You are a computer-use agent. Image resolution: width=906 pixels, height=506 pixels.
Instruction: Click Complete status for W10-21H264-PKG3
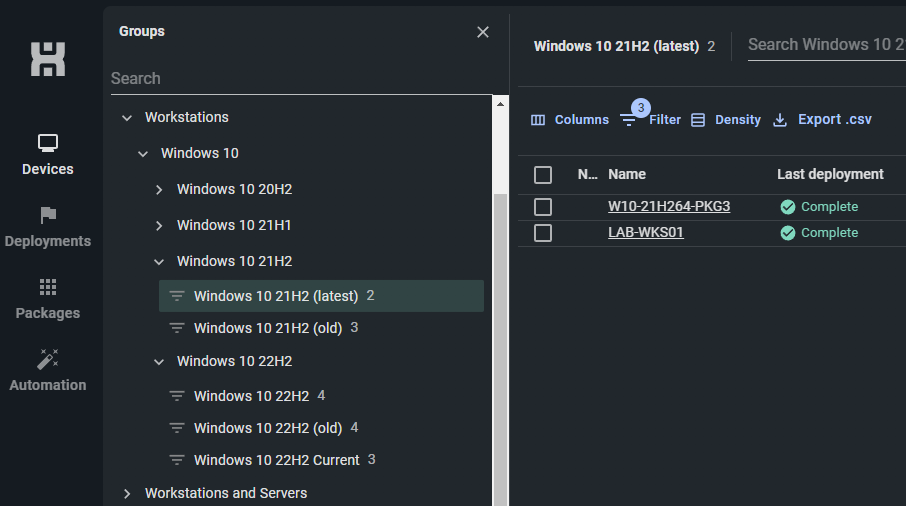click(830, 207)
